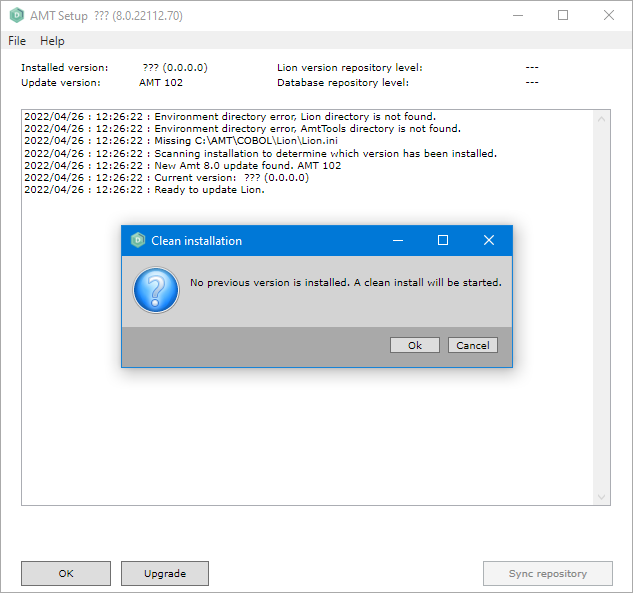Click the 'Update version:' label
Image resolution: width=633 pixels, height=593 pixels.
pos(61,82)
